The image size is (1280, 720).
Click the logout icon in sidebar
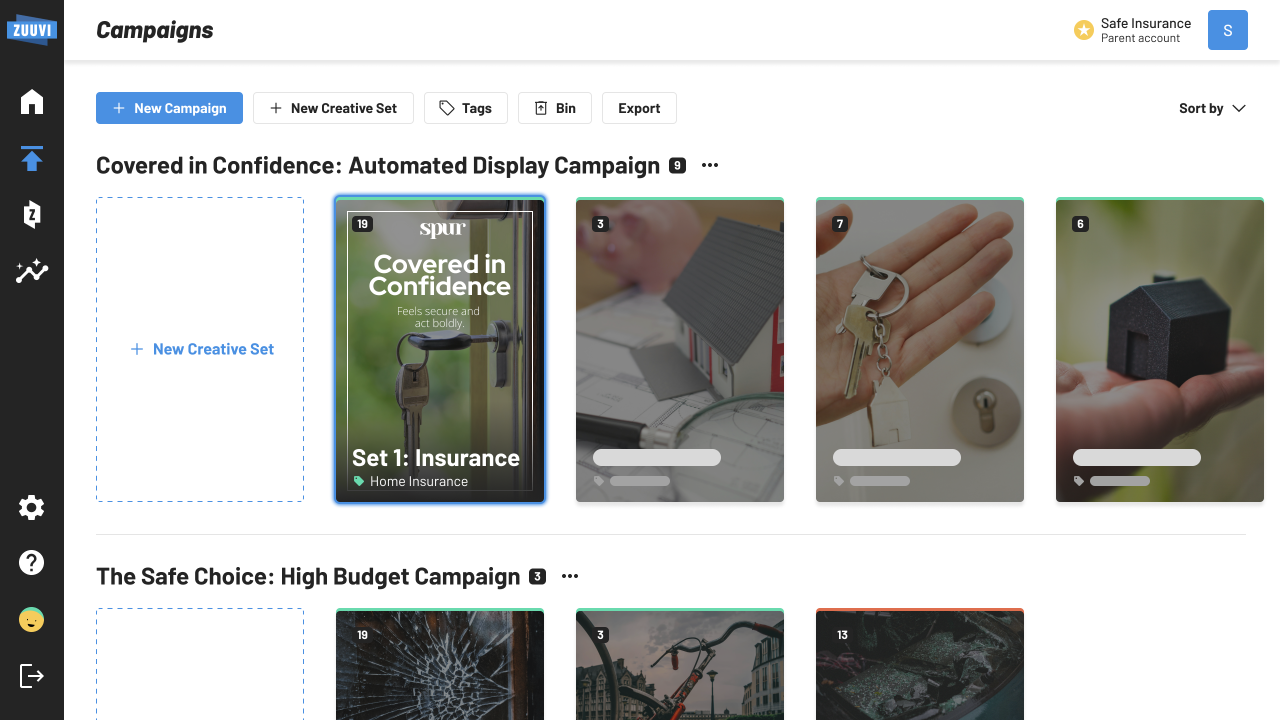coord(32,676)
